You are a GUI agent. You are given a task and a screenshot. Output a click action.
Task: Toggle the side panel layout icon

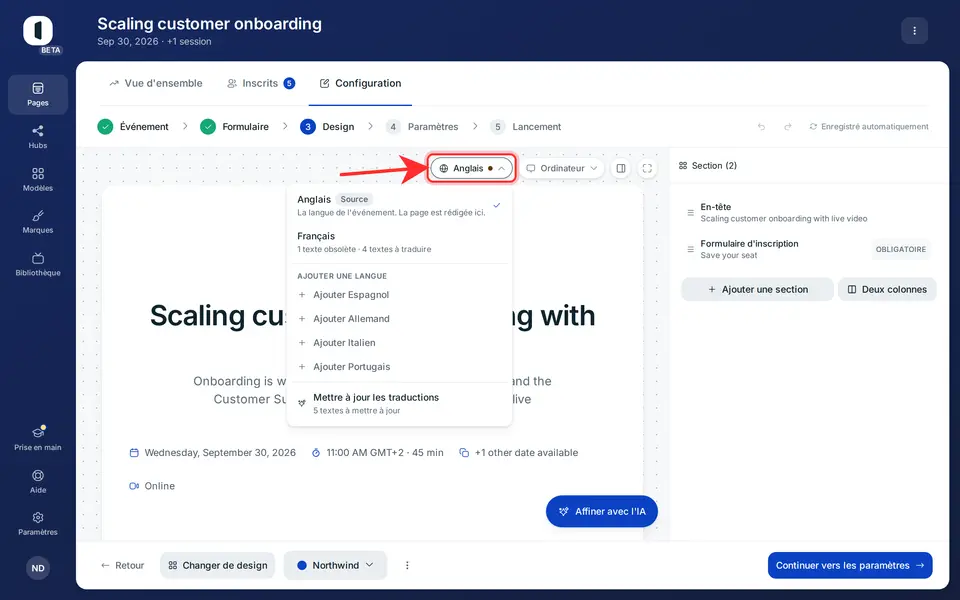click(x=621, y=168)
